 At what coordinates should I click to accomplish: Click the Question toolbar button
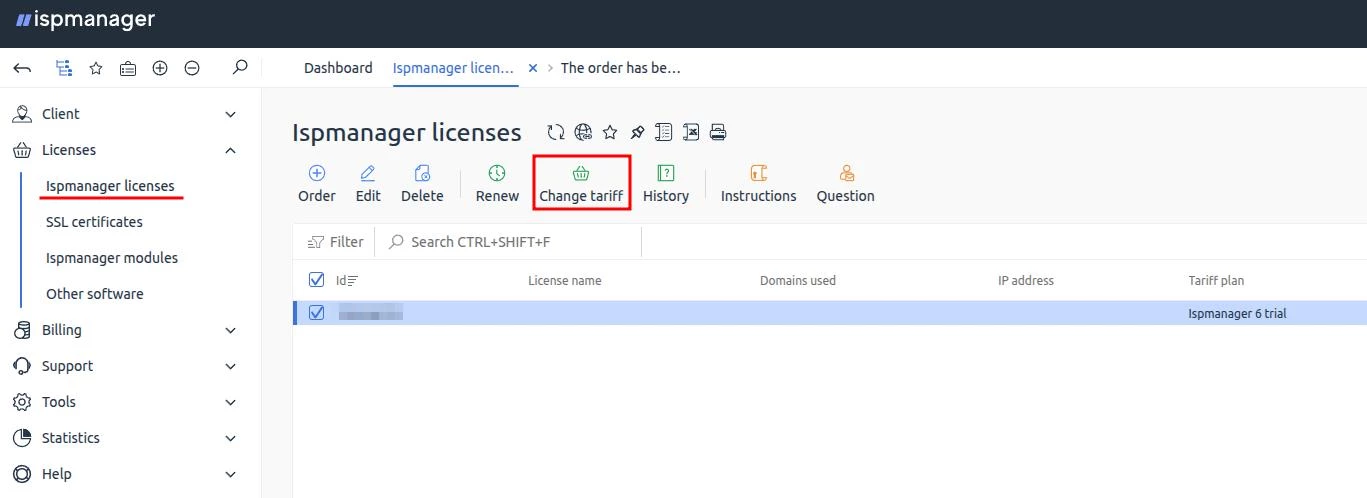(846, 185)
